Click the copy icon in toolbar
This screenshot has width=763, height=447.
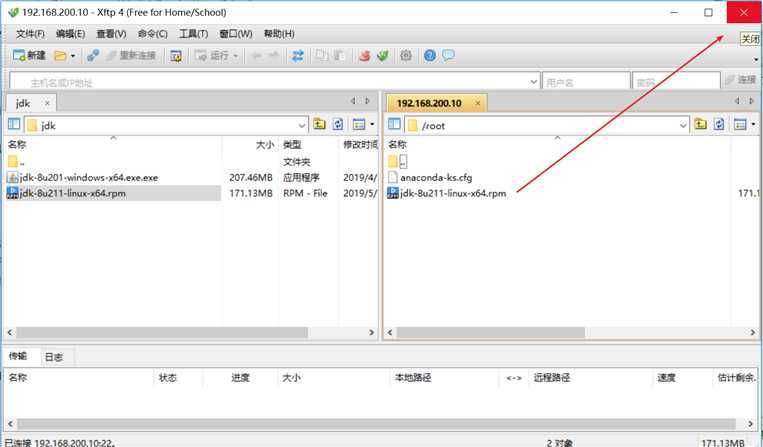322,56
